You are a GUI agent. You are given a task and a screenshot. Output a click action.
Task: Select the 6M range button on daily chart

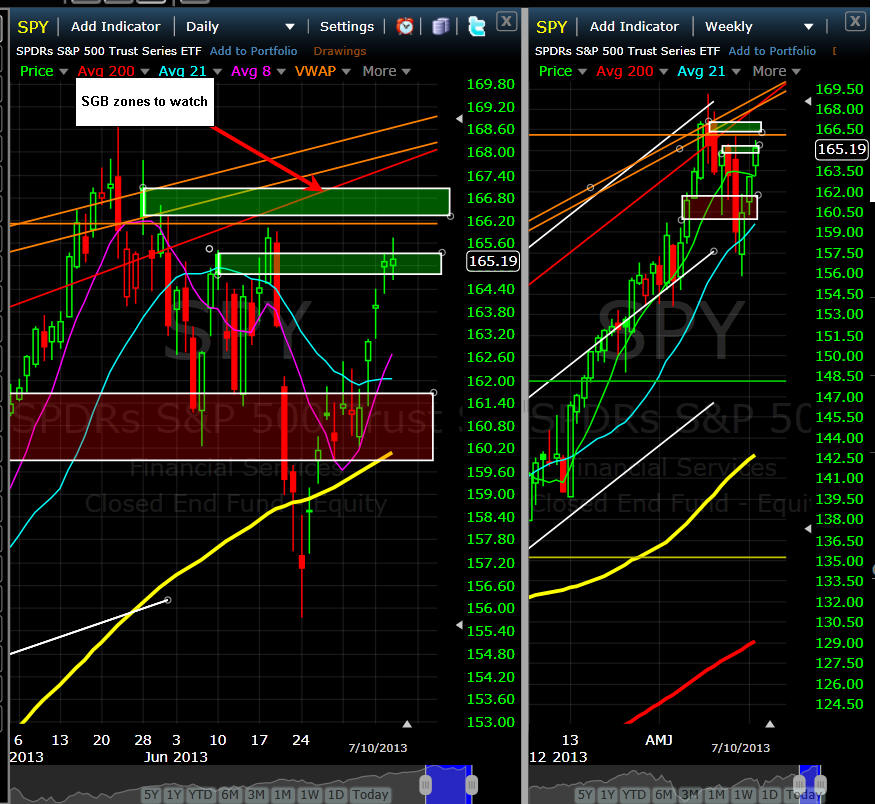pyautogui.click(x=231, y=794)
